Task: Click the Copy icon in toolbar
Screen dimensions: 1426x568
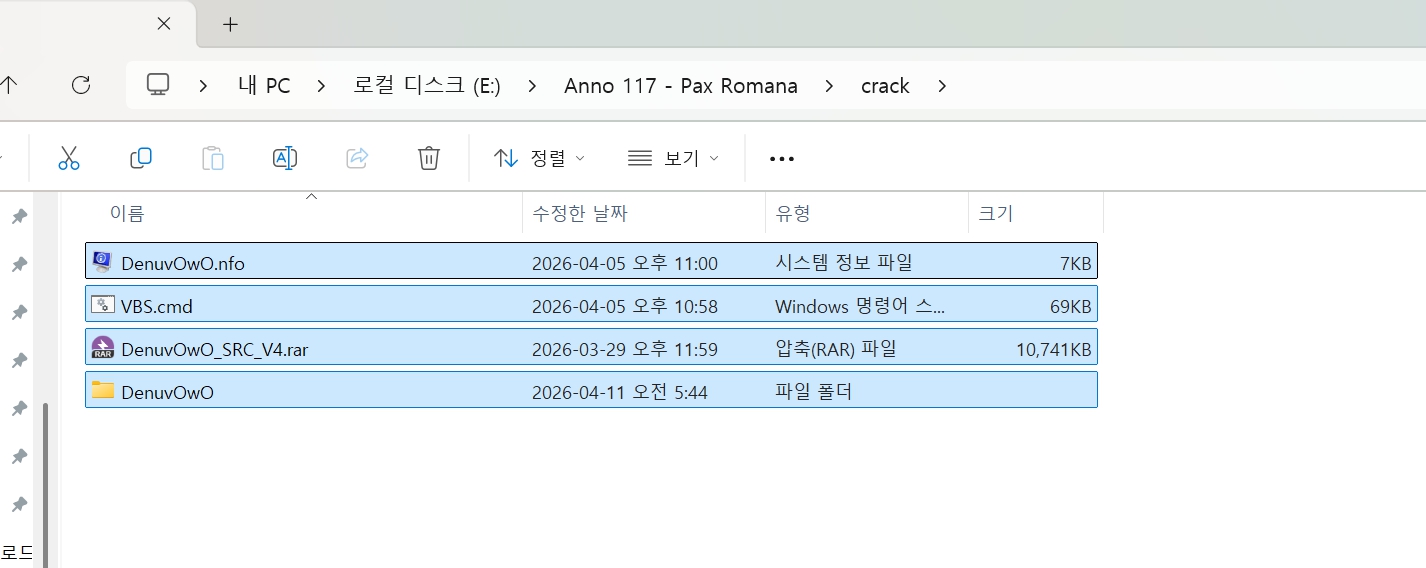Action: [141, 158]
